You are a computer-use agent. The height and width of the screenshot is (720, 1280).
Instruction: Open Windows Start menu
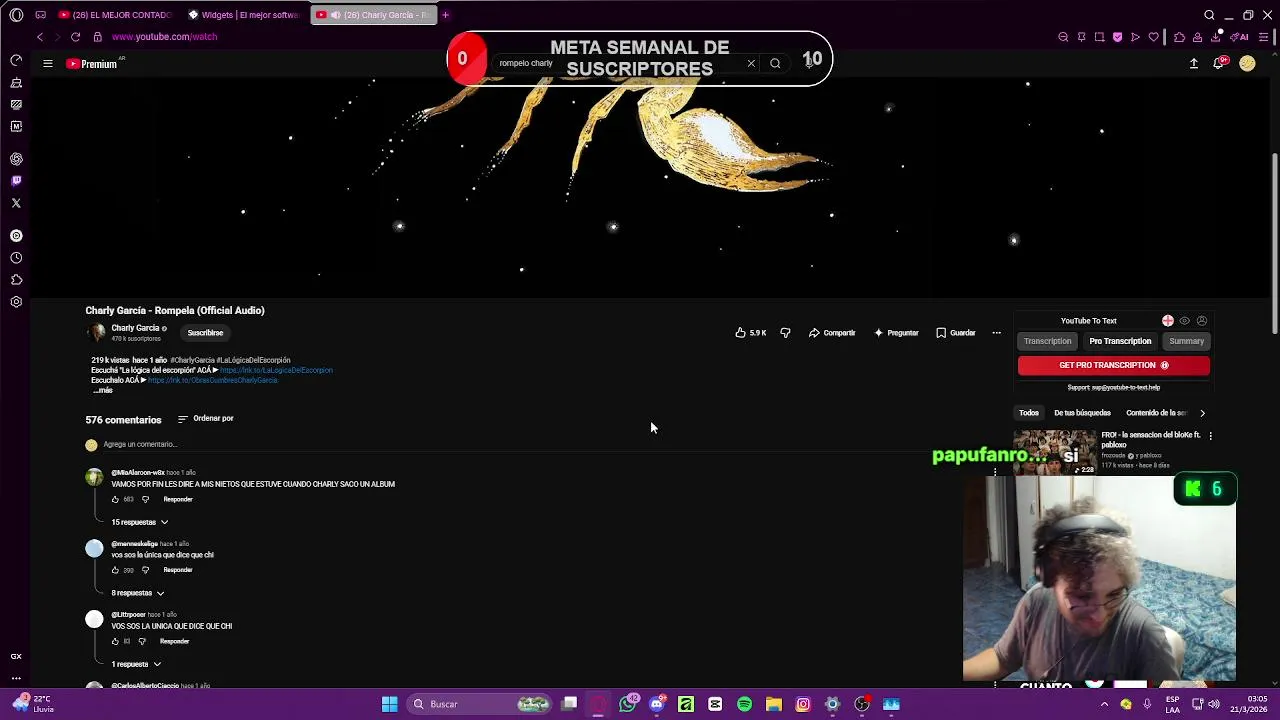click(389, 704)
